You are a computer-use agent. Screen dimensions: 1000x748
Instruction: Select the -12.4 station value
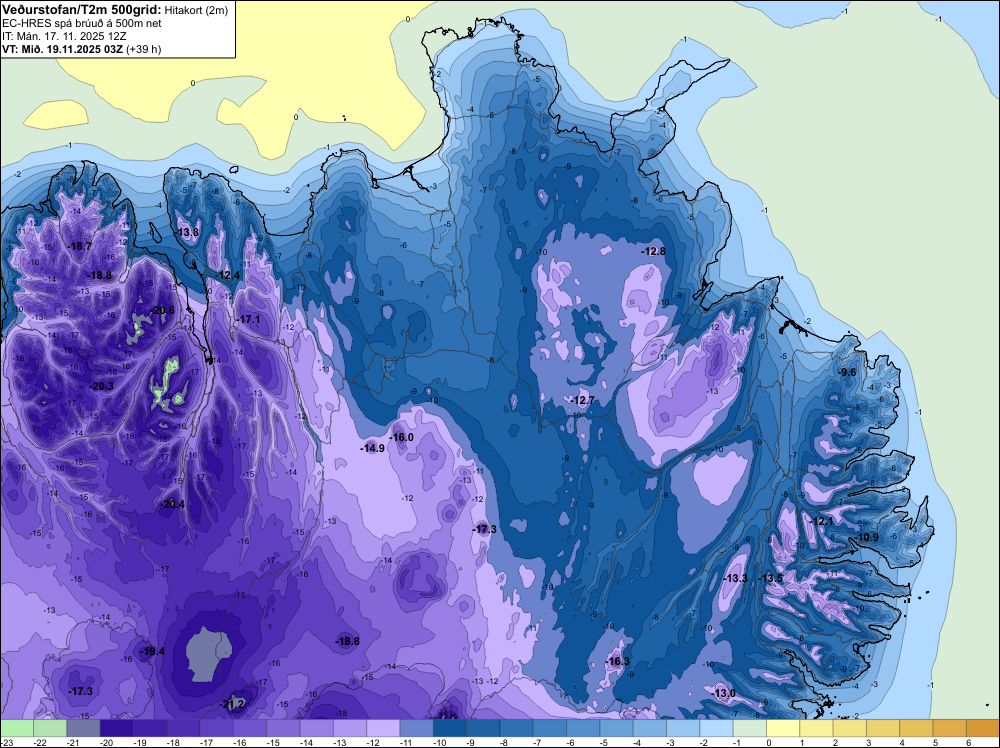tap(228, 275)
